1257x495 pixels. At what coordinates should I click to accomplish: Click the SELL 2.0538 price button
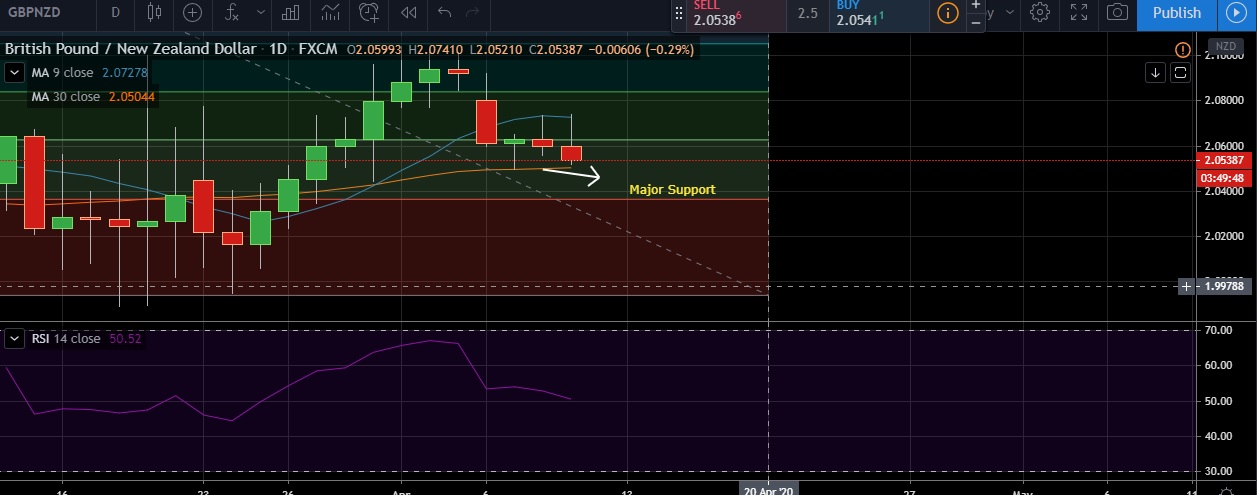tap(728, 14)
